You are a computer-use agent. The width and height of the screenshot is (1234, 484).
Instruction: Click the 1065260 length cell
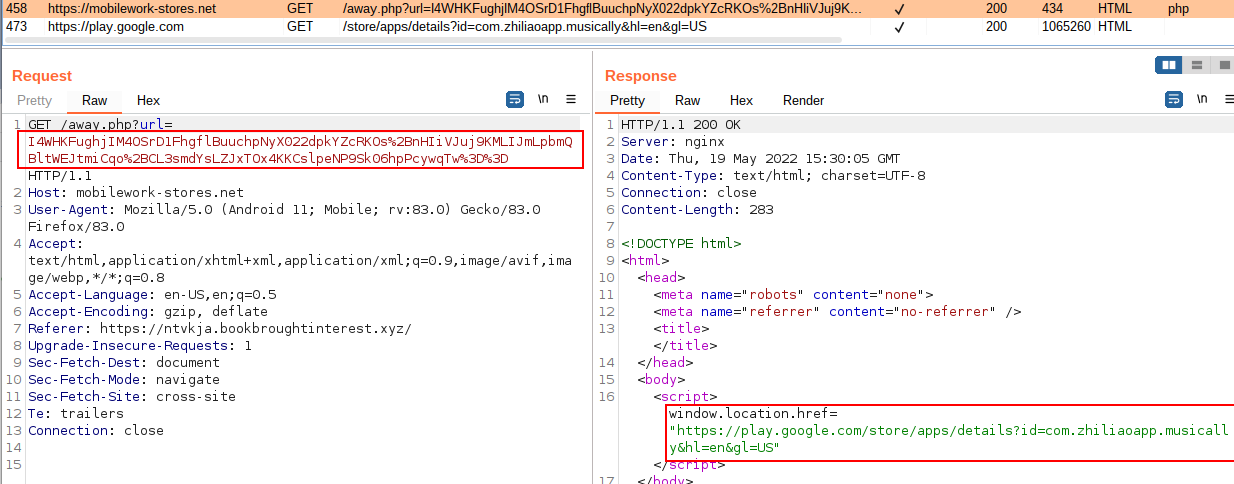1066,27
